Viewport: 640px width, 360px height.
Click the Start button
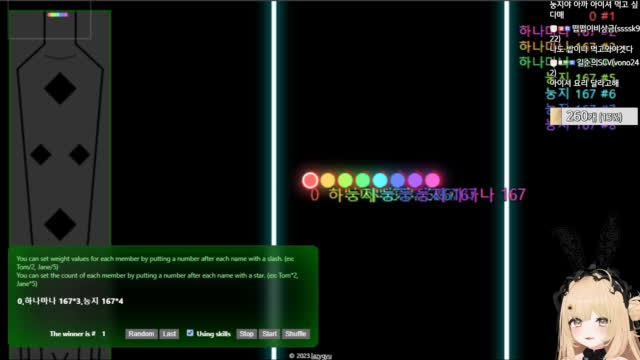pyautogui.click(x=269, y=333)
